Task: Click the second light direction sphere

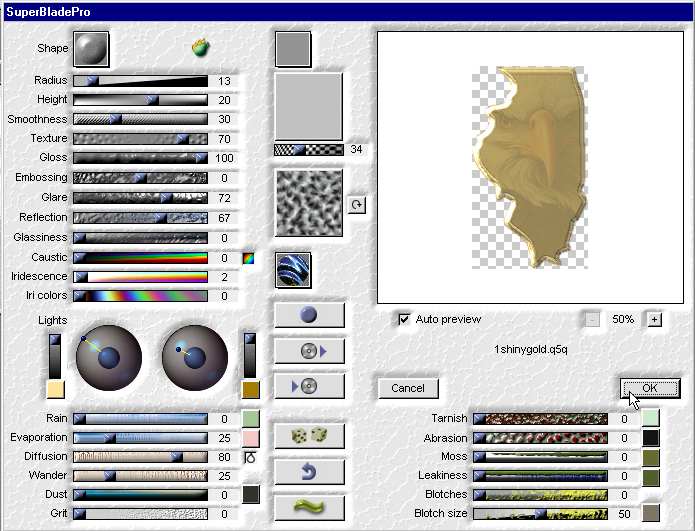Action: point(195,358)
